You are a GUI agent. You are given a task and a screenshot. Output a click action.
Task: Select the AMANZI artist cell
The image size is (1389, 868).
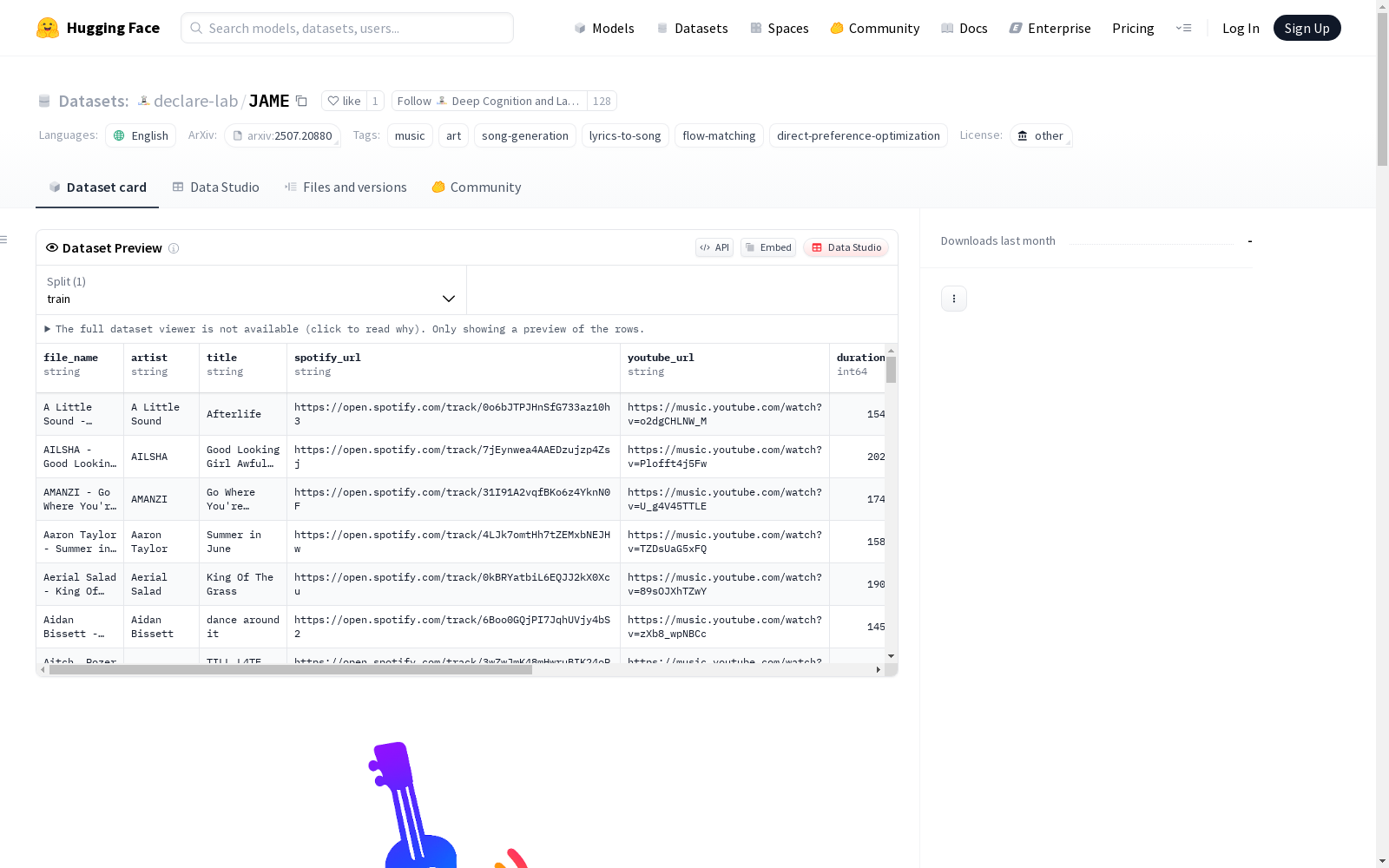click(161, 499)
